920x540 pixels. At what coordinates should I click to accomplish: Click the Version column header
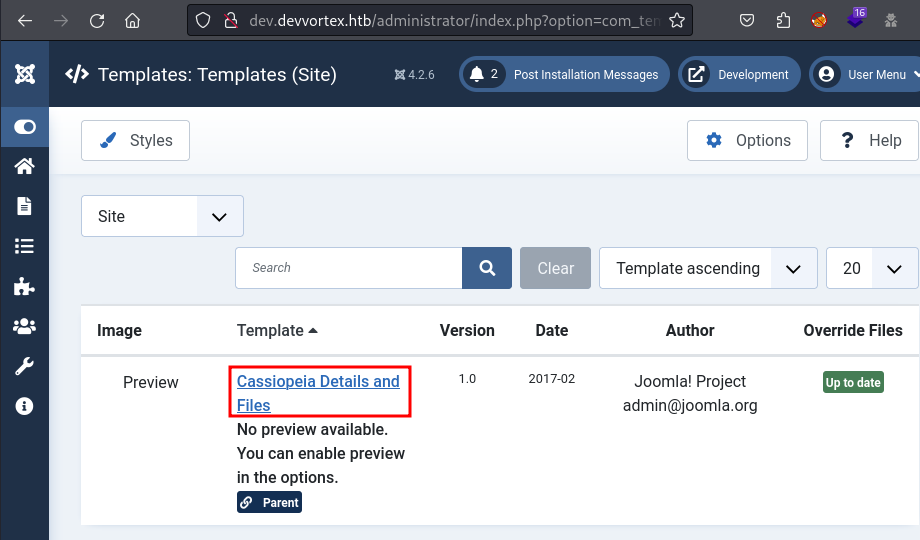(467, 330)
